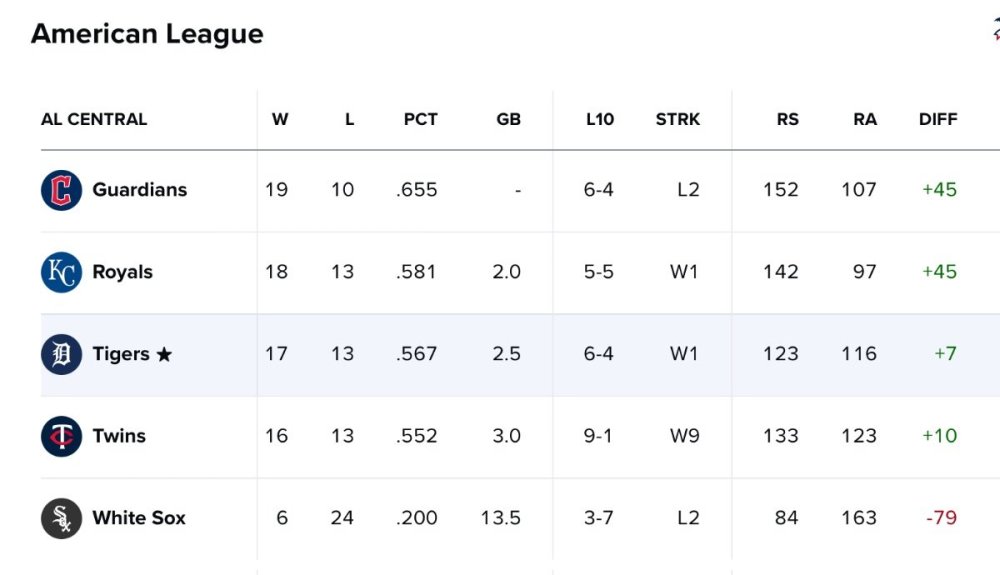
Task: Sort by L10 column header
Action: 600,119
